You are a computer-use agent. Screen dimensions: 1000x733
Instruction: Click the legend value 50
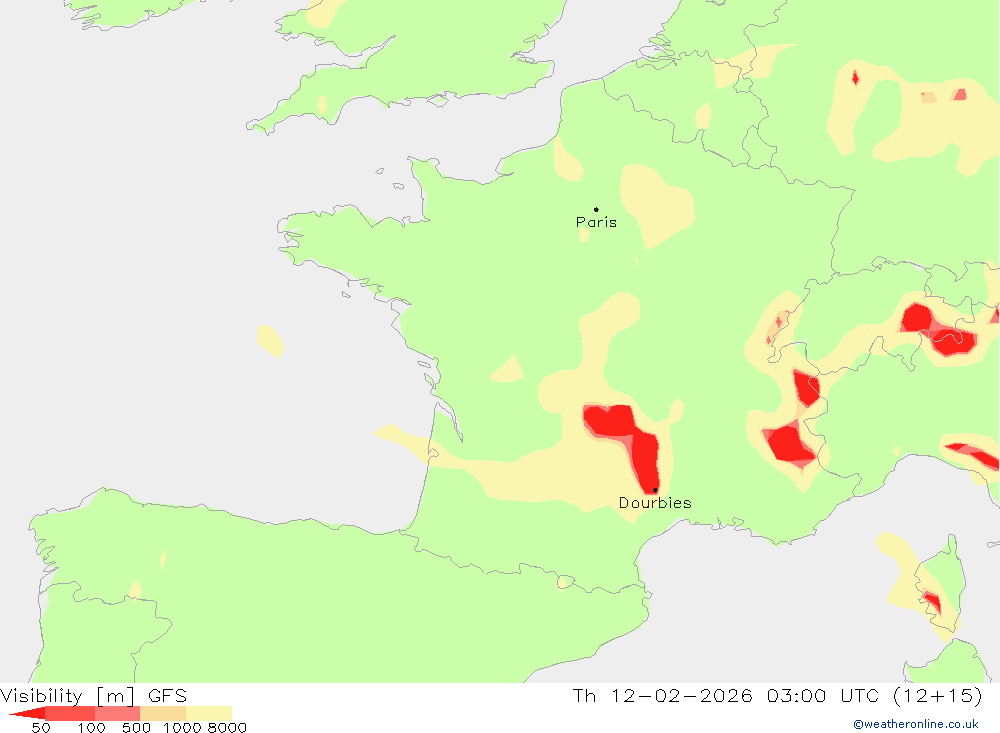point(41,727)
